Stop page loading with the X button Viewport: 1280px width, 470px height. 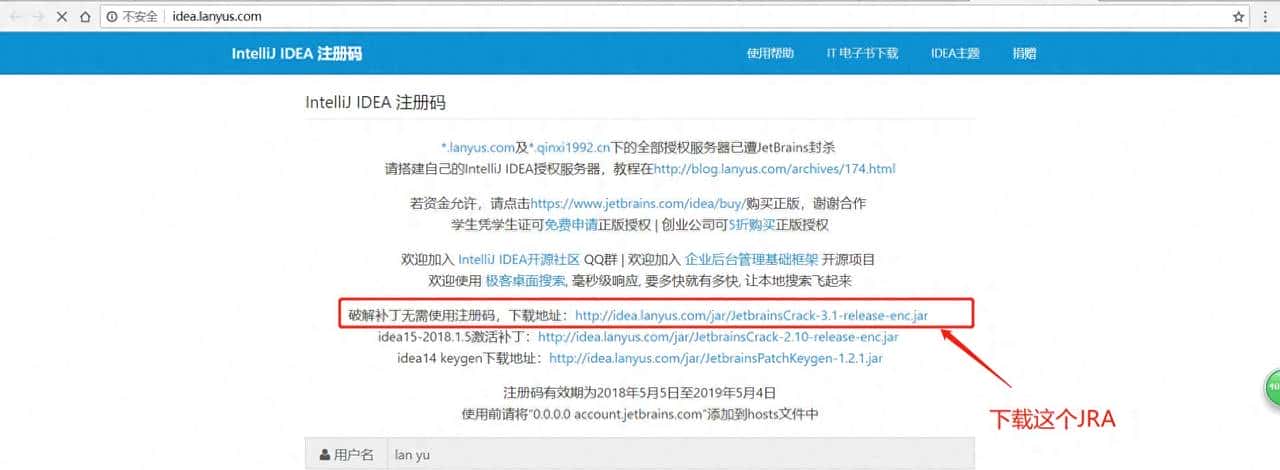(62, 17)
